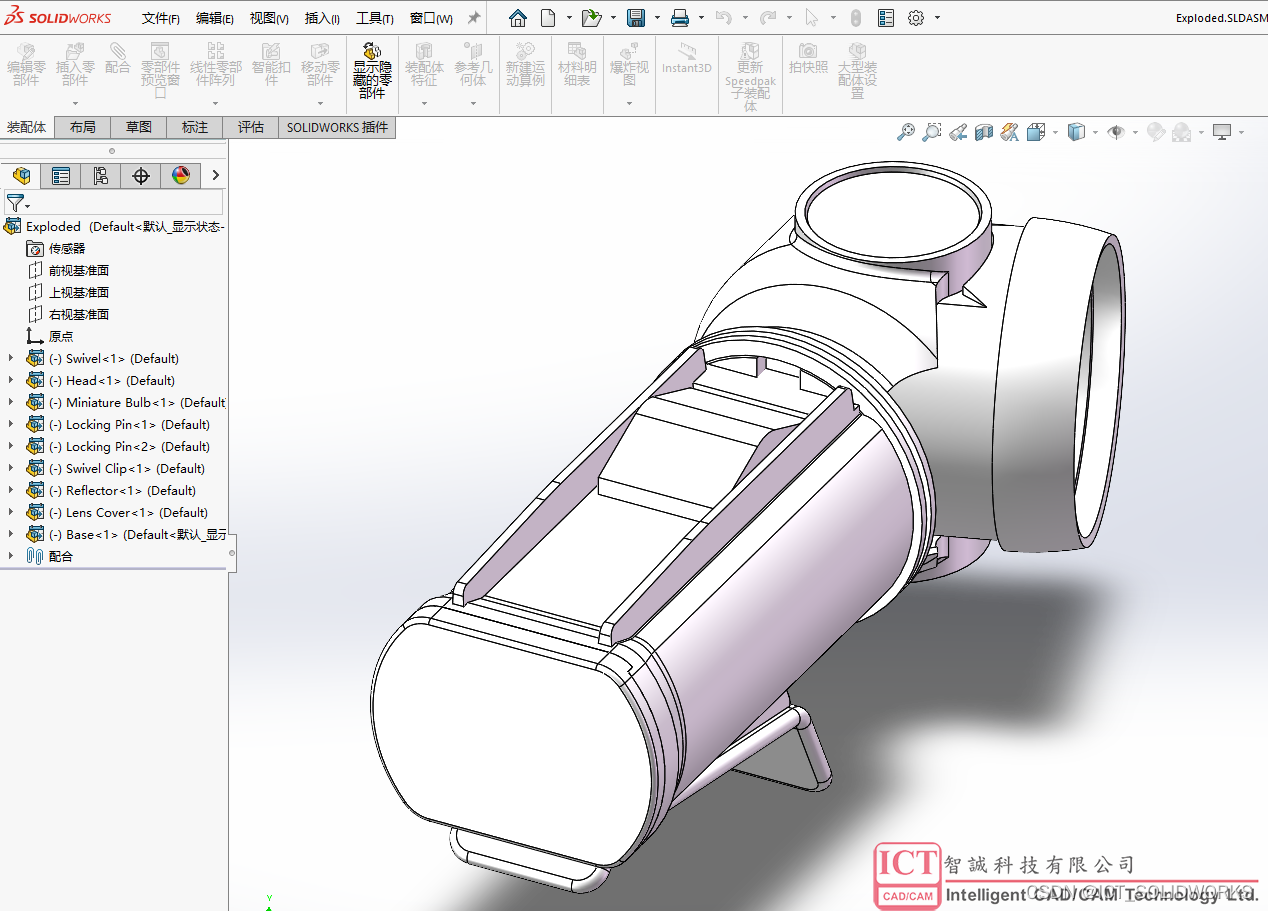Toggle Section View icon
Screen dimensions: 1268x911
tap(984, 131)
